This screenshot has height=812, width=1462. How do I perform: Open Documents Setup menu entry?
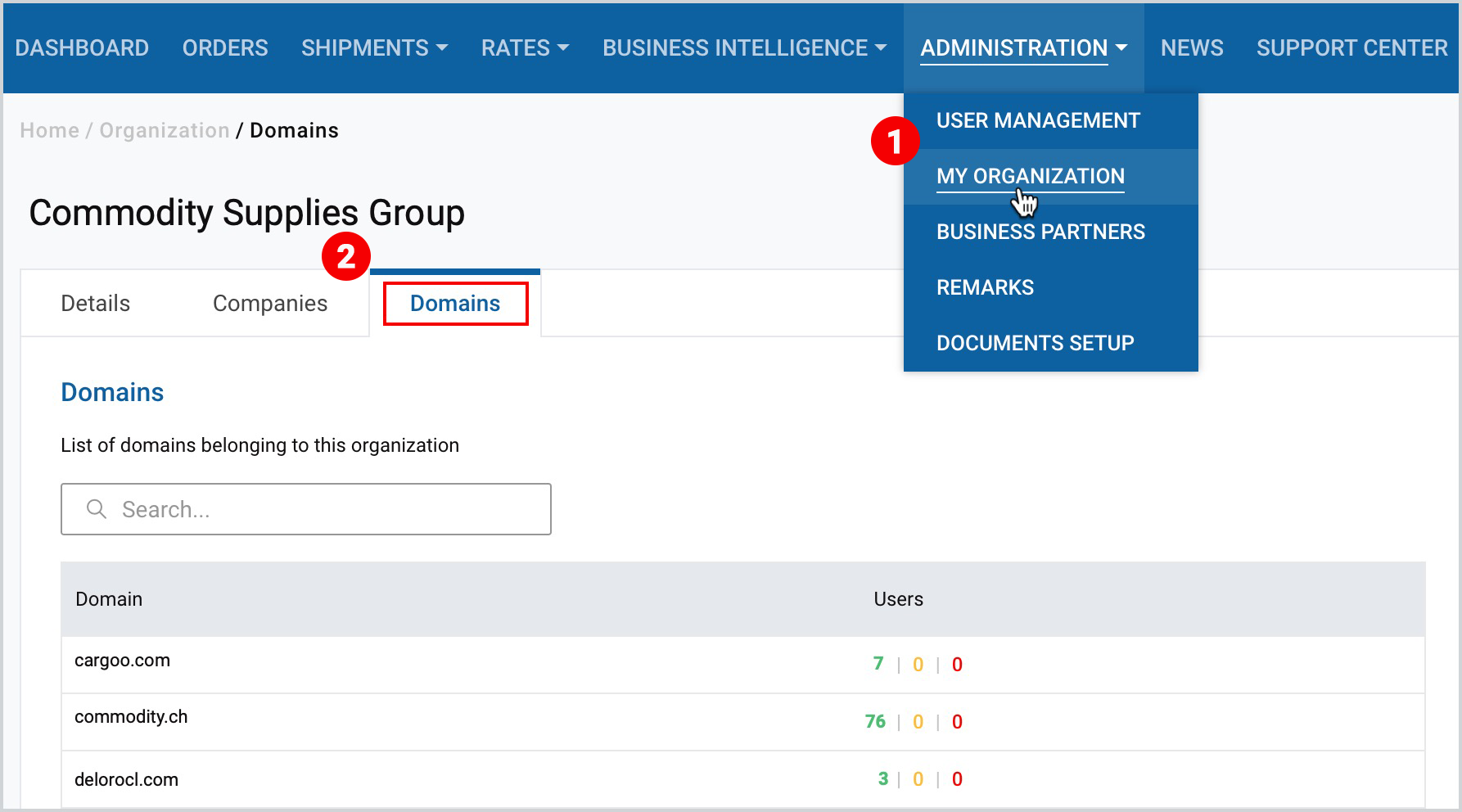click(1035, 343)
